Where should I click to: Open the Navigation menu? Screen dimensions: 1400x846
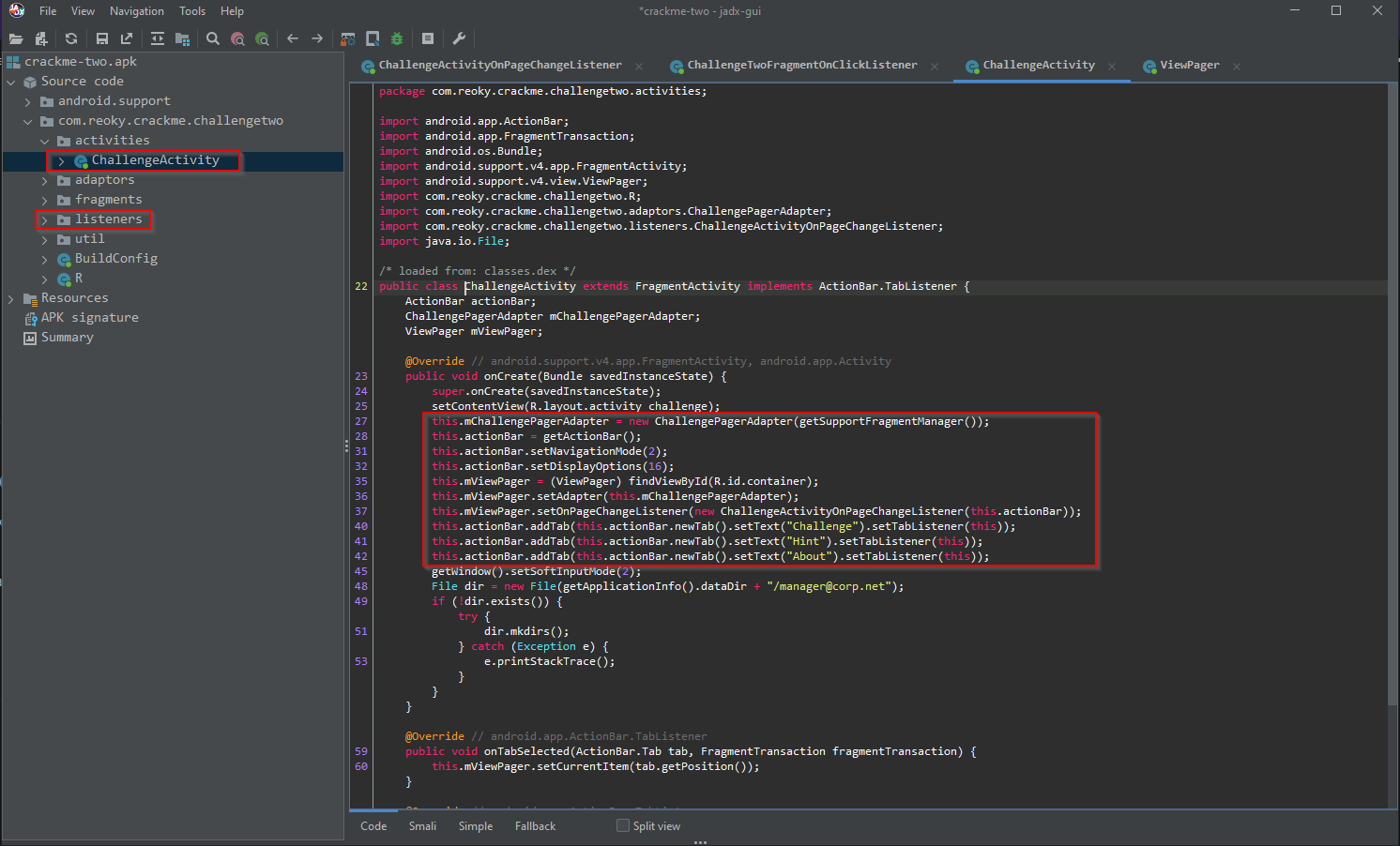click(x=137, y=11)
